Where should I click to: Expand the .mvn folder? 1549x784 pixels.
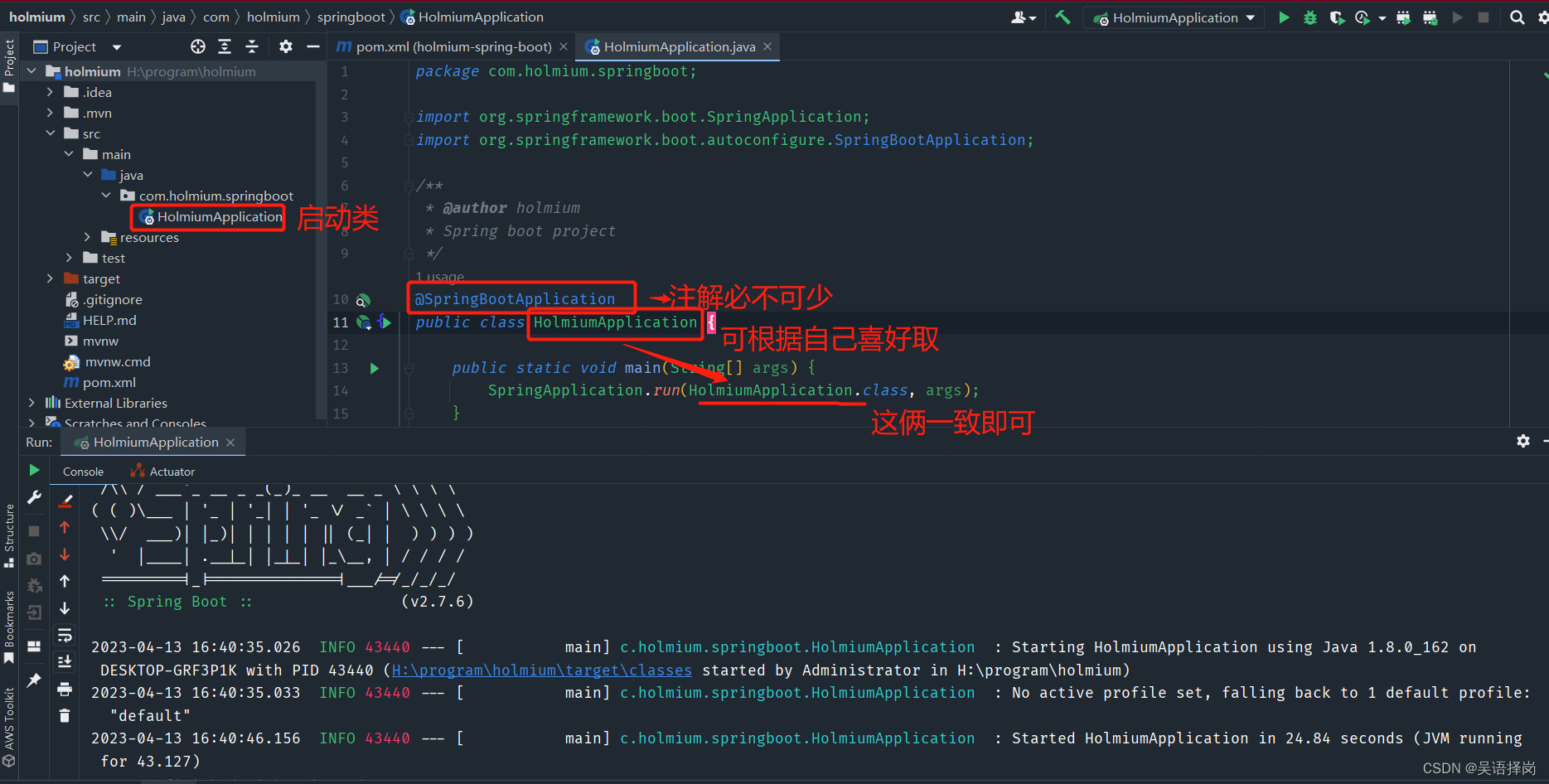coord(51,113)
